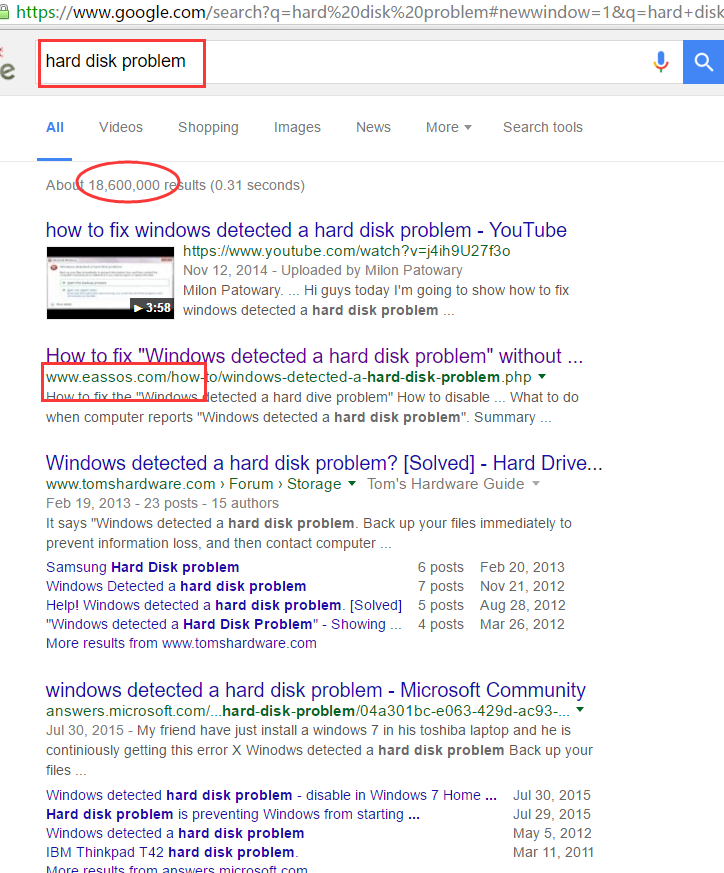Open Hard disk problem is preventing Windows sublink
This screenshot has width=724, height=873.
233,814
